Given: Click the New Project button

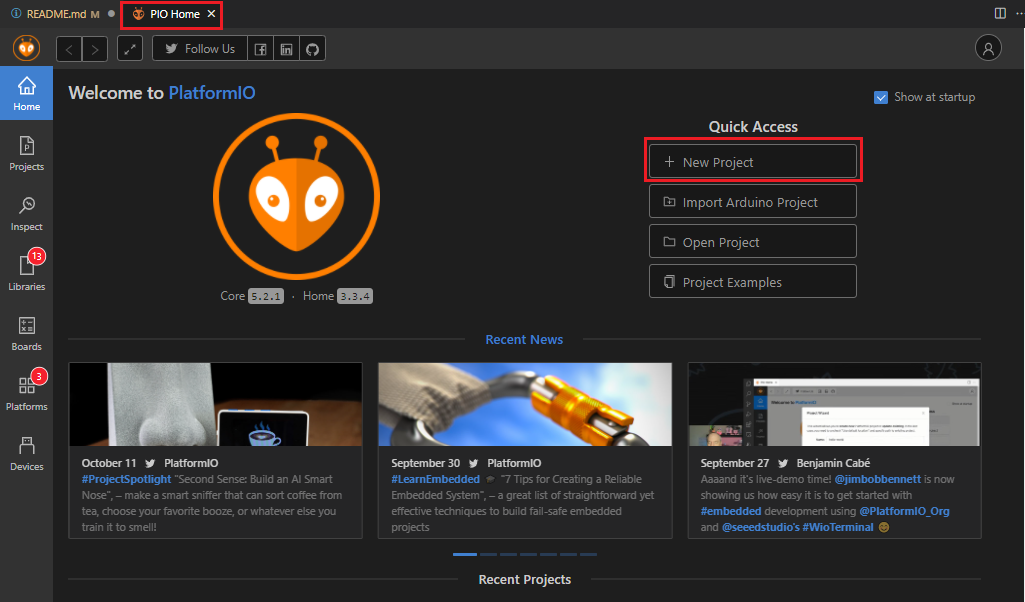Looking at the screenshot, I should point(752,161).
